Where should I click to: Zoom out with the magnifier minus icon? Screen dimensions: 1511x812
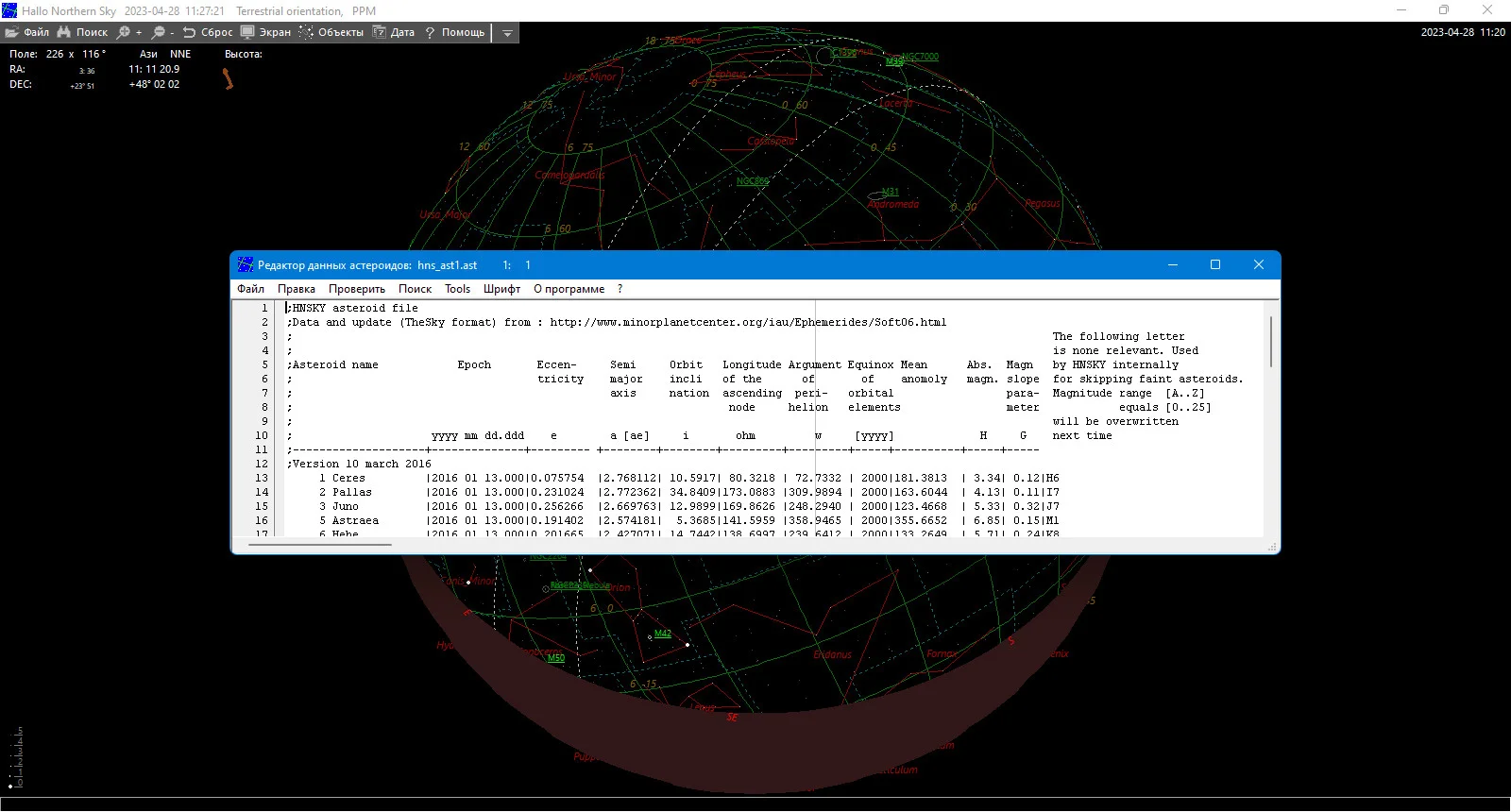[x=162, y=32]
